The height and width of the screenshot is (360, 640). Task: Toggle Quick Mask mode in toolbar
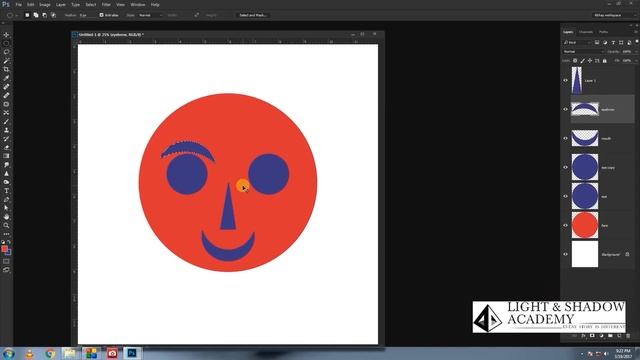(6, 261)
